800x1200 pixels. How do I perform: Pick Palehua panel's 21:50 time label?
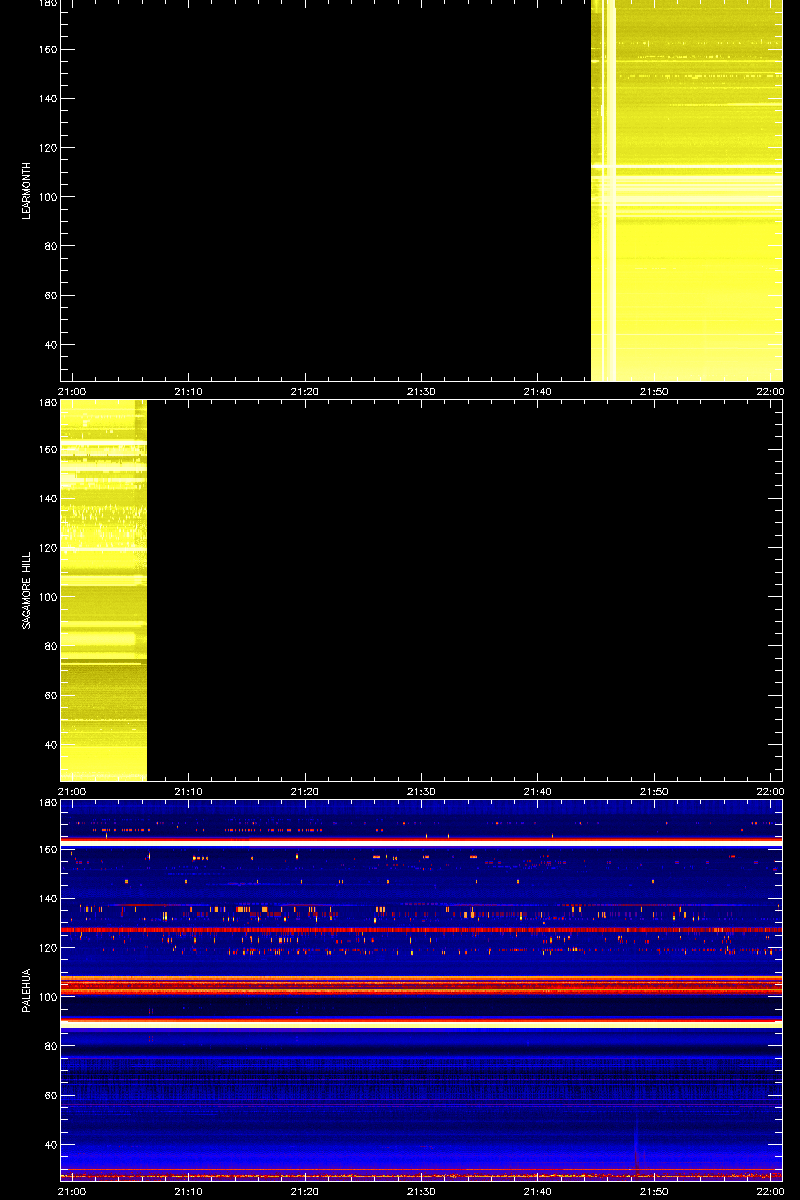pos(654,1191)
